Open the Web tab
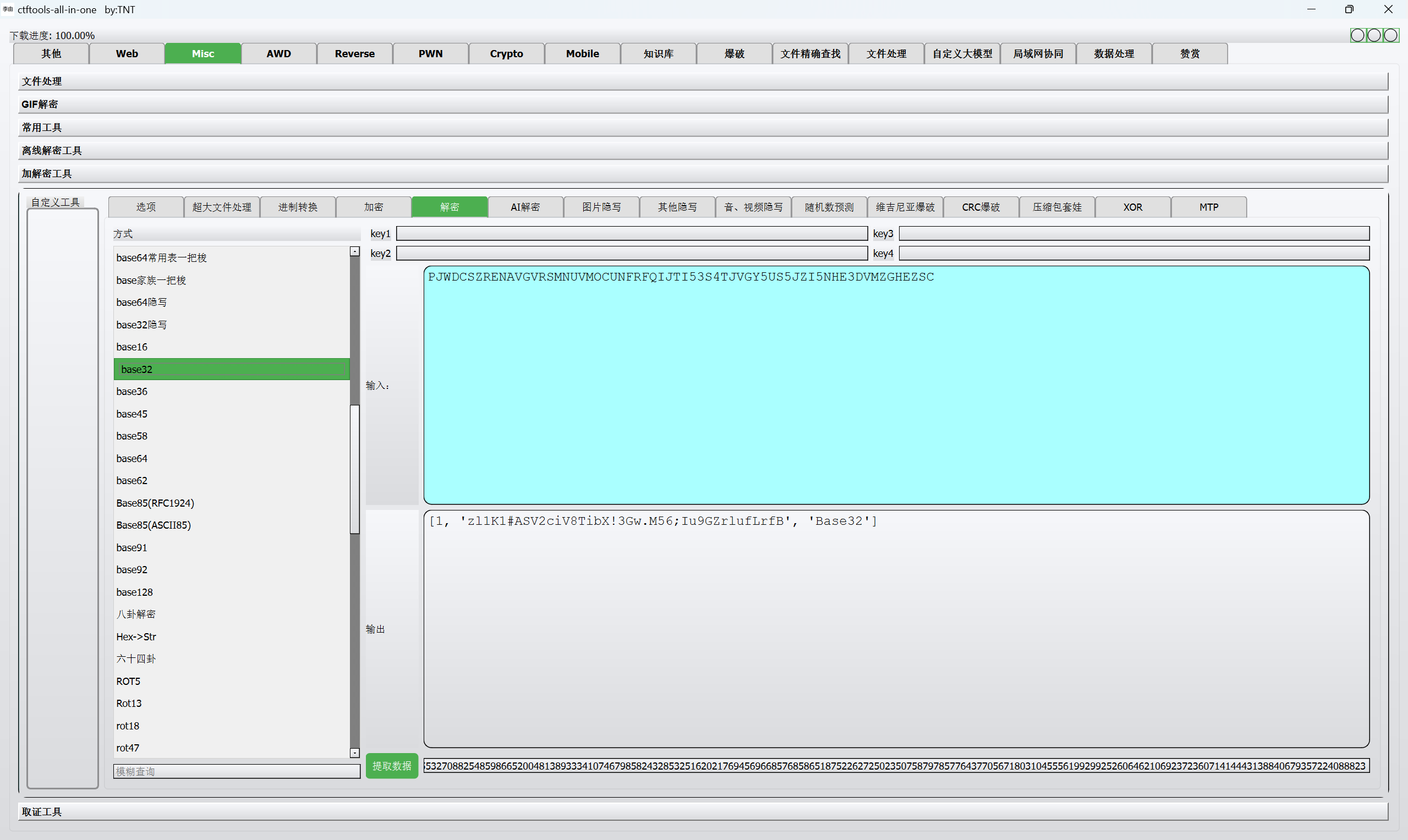 [127, 54]
